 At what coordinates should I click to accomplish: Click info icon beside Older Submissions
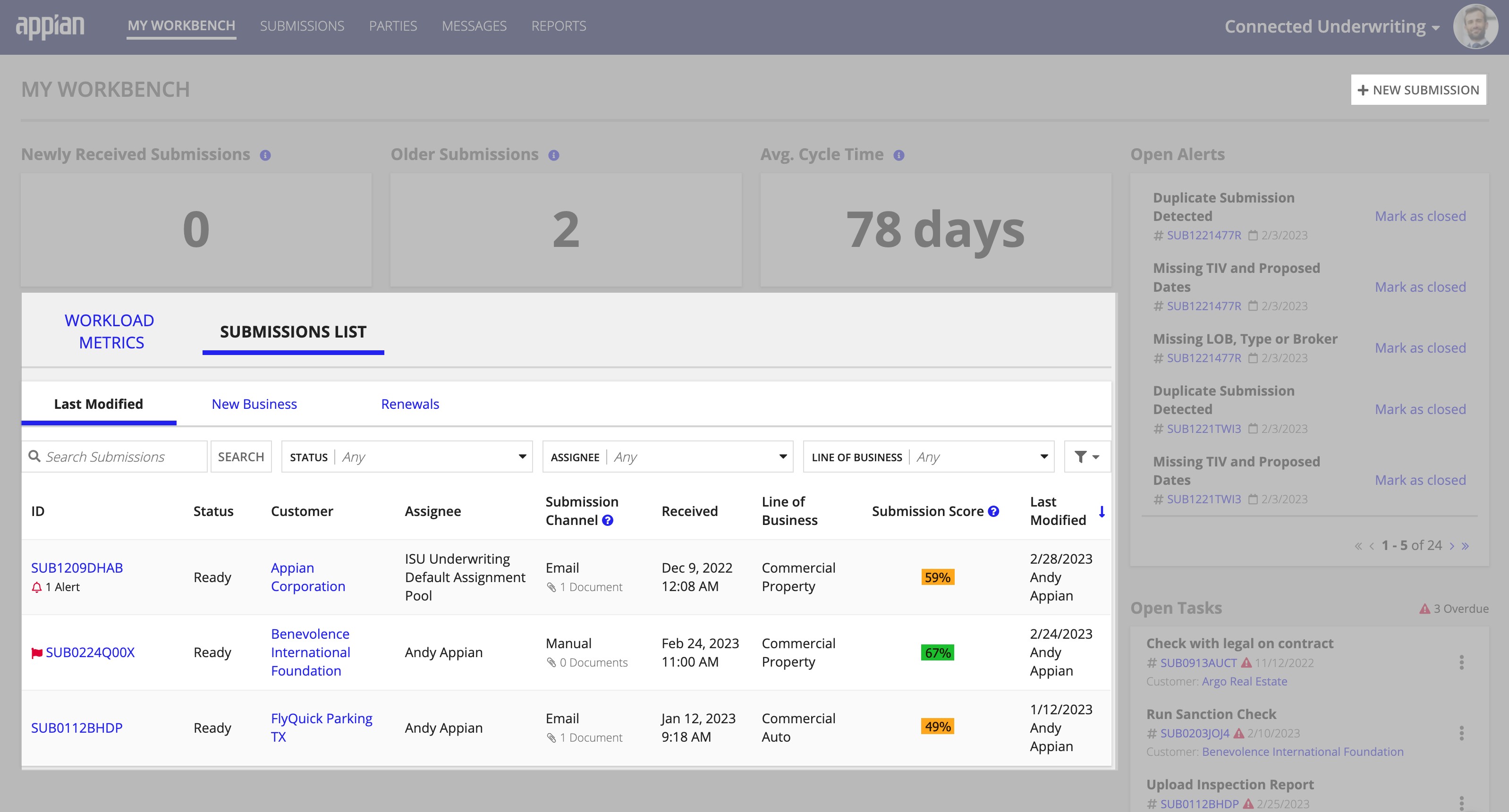[553, 155]
